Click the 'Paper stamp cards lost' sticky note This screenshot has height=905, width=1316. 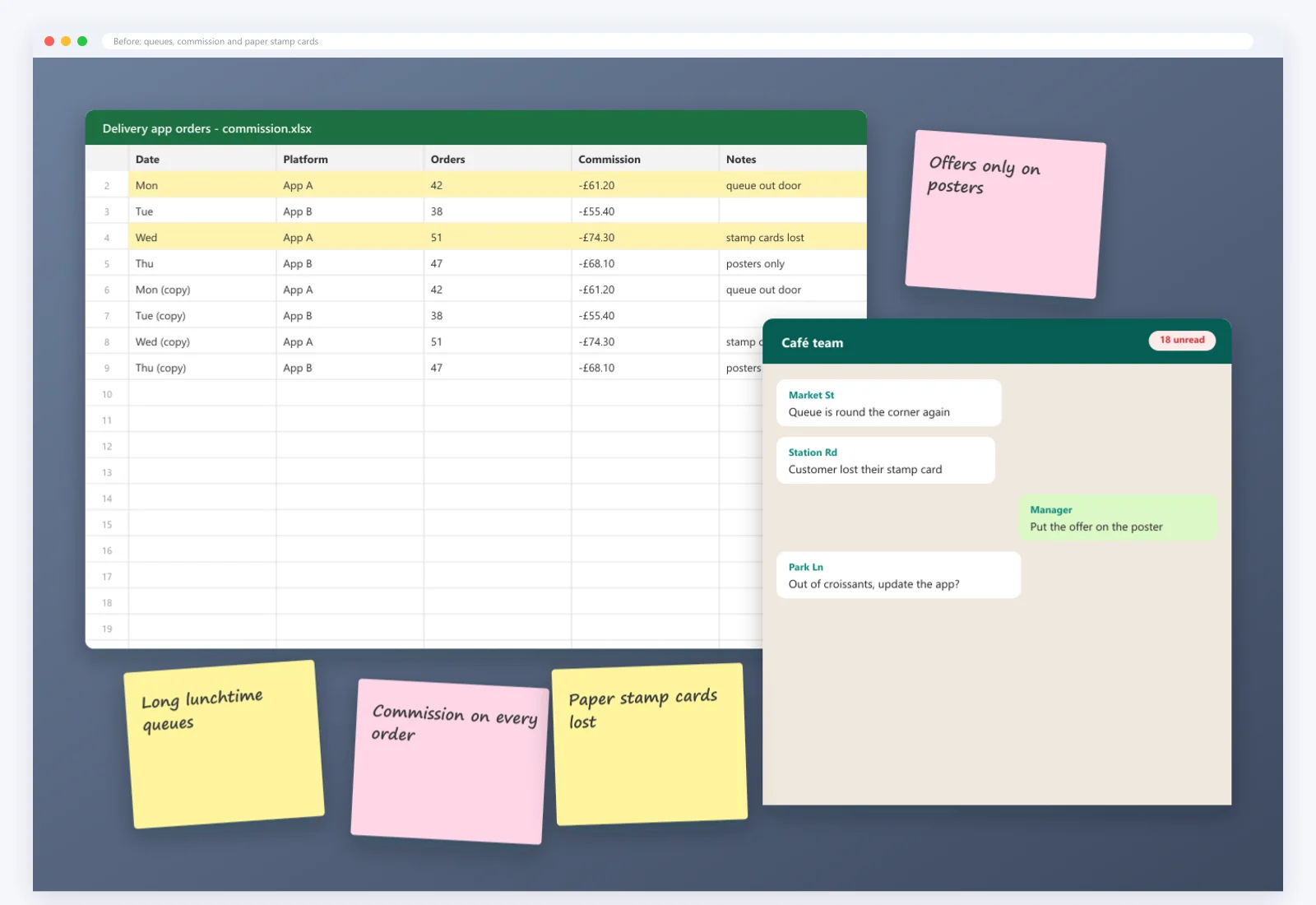pos(650,744)
